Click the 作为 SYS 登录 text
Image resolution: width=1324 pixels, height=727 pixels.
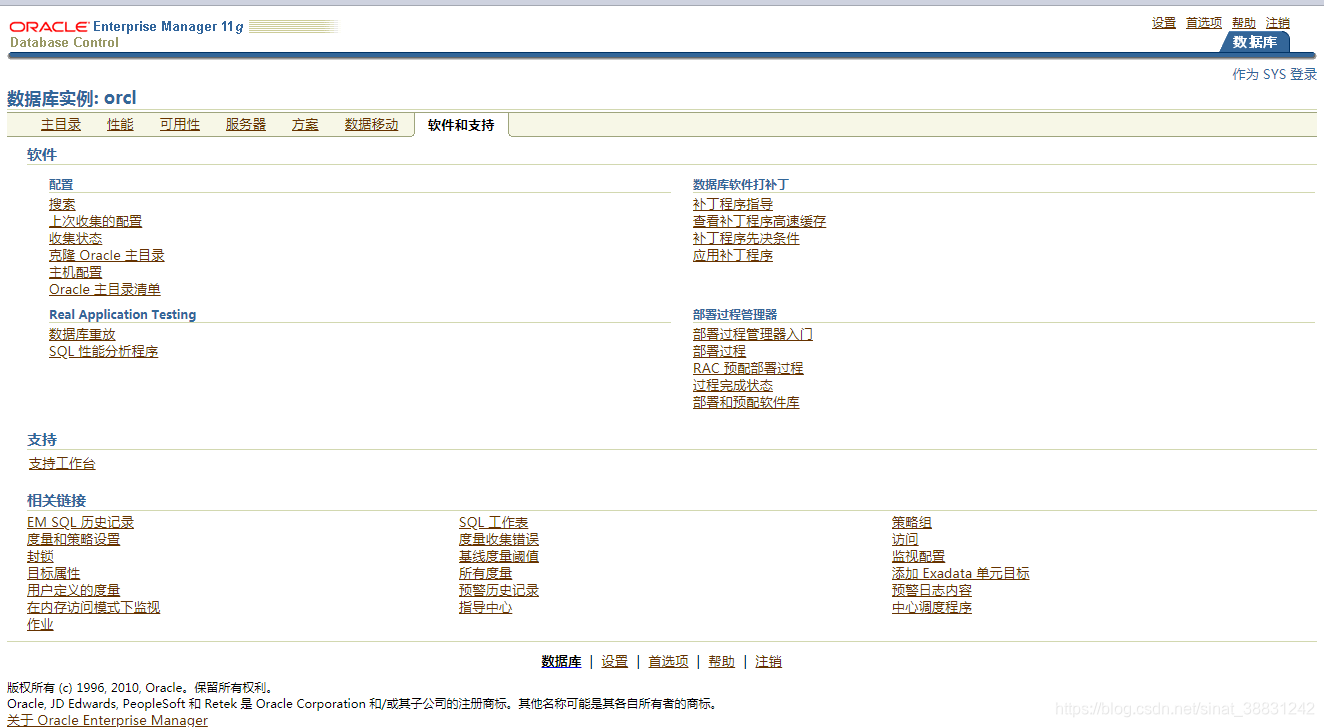click(1274, 74)
